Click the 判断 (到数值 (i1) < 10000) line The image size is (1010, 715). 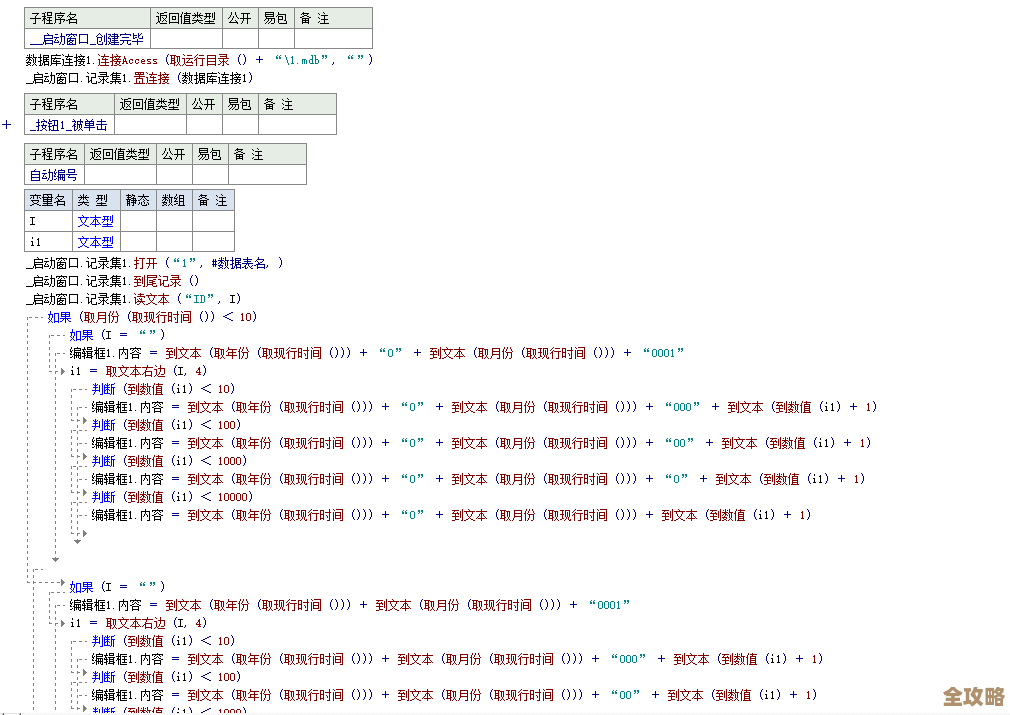pos(171,497)
